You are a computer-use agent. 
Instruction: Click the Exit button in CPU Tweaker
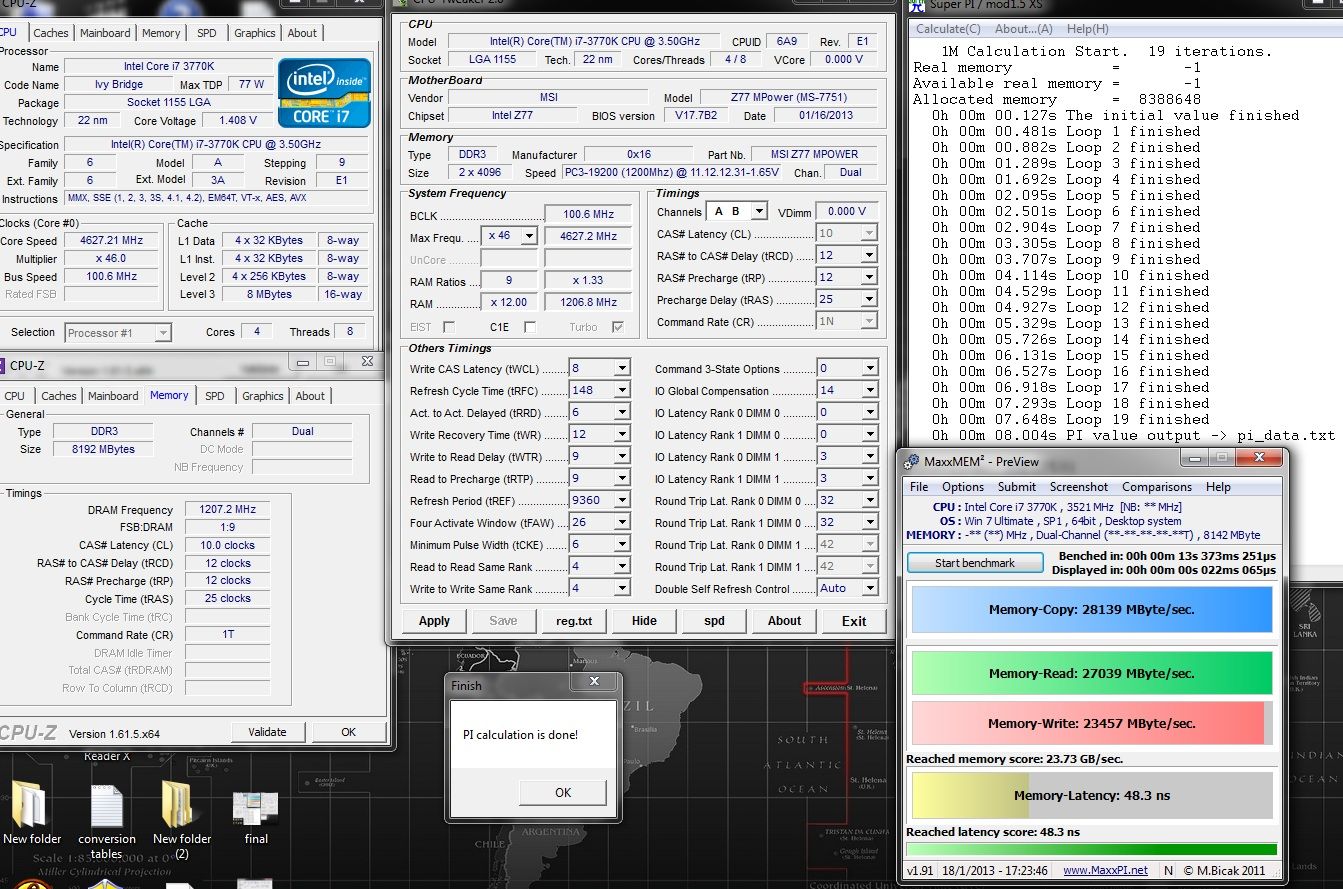point(854,621)
